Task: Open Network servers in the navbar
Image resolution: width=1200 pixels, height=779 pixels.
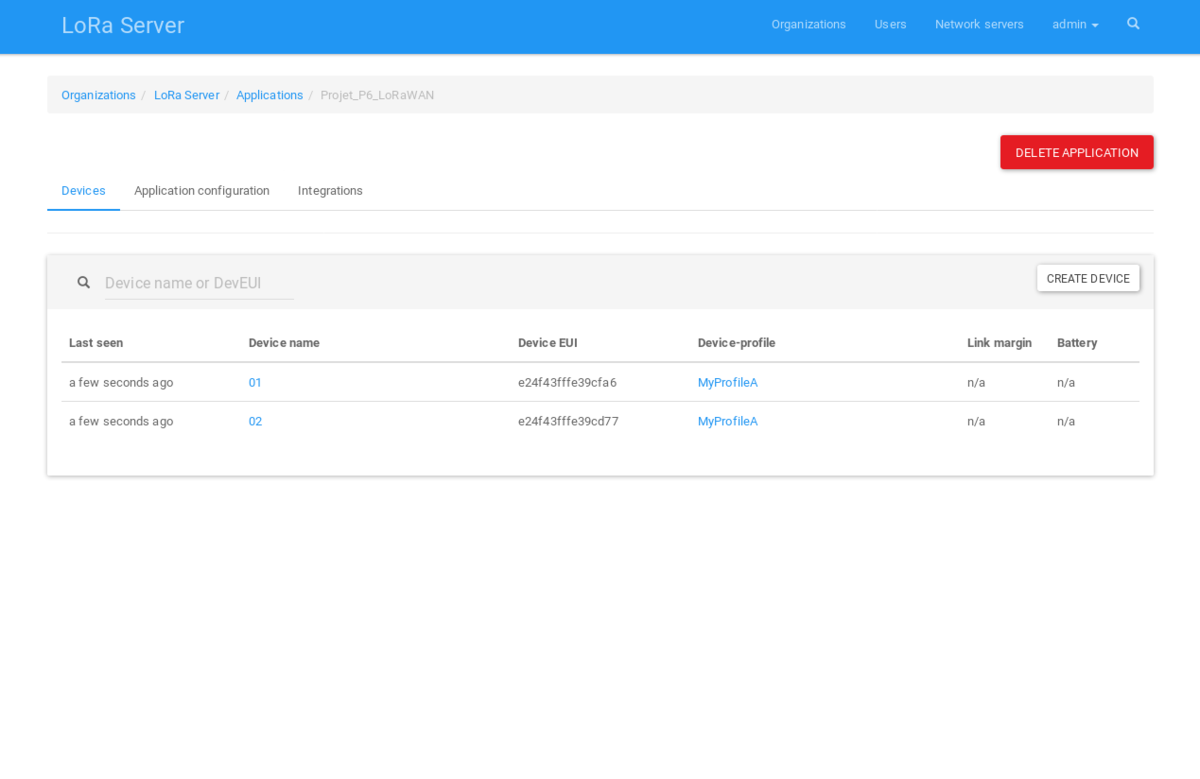Action: (979, 24)
